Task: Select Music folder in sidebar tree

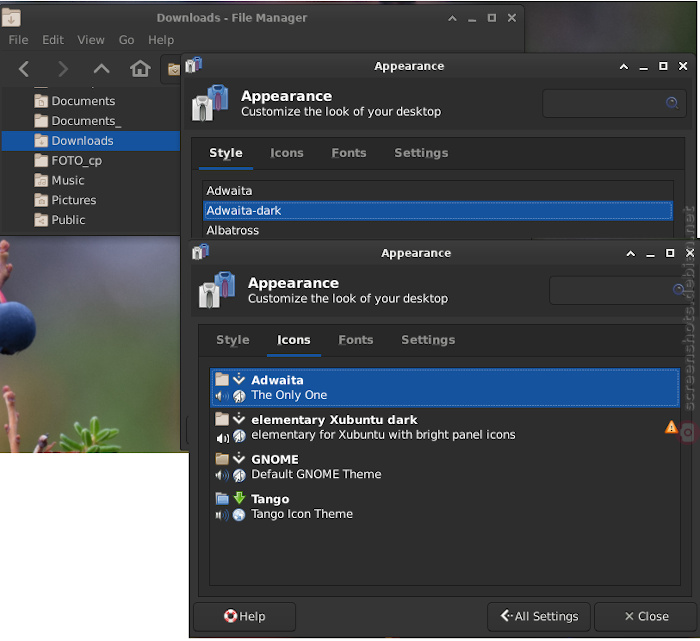Action: click(91, 180)
